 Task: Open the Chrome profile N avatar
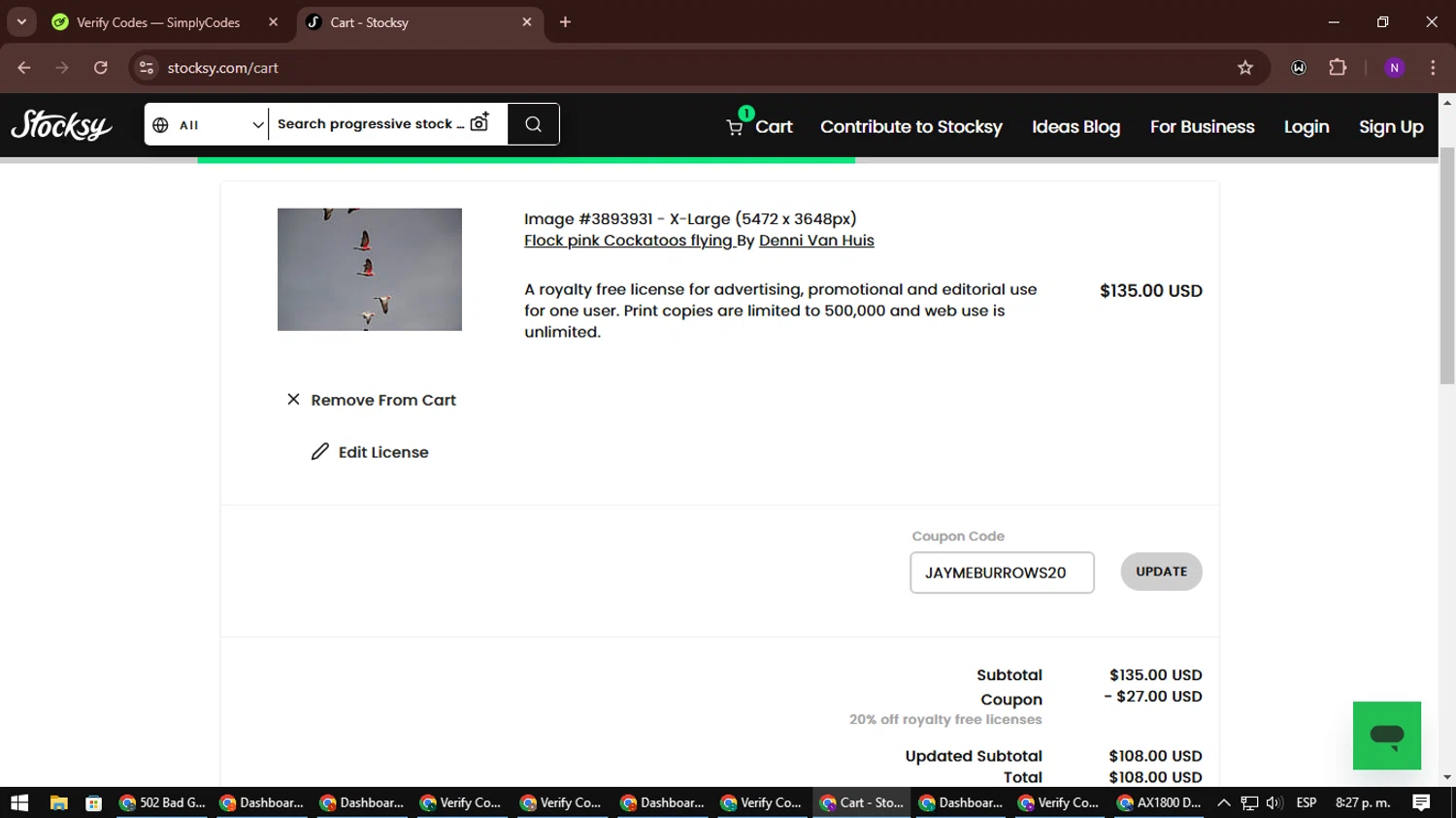click(1394, 68)
